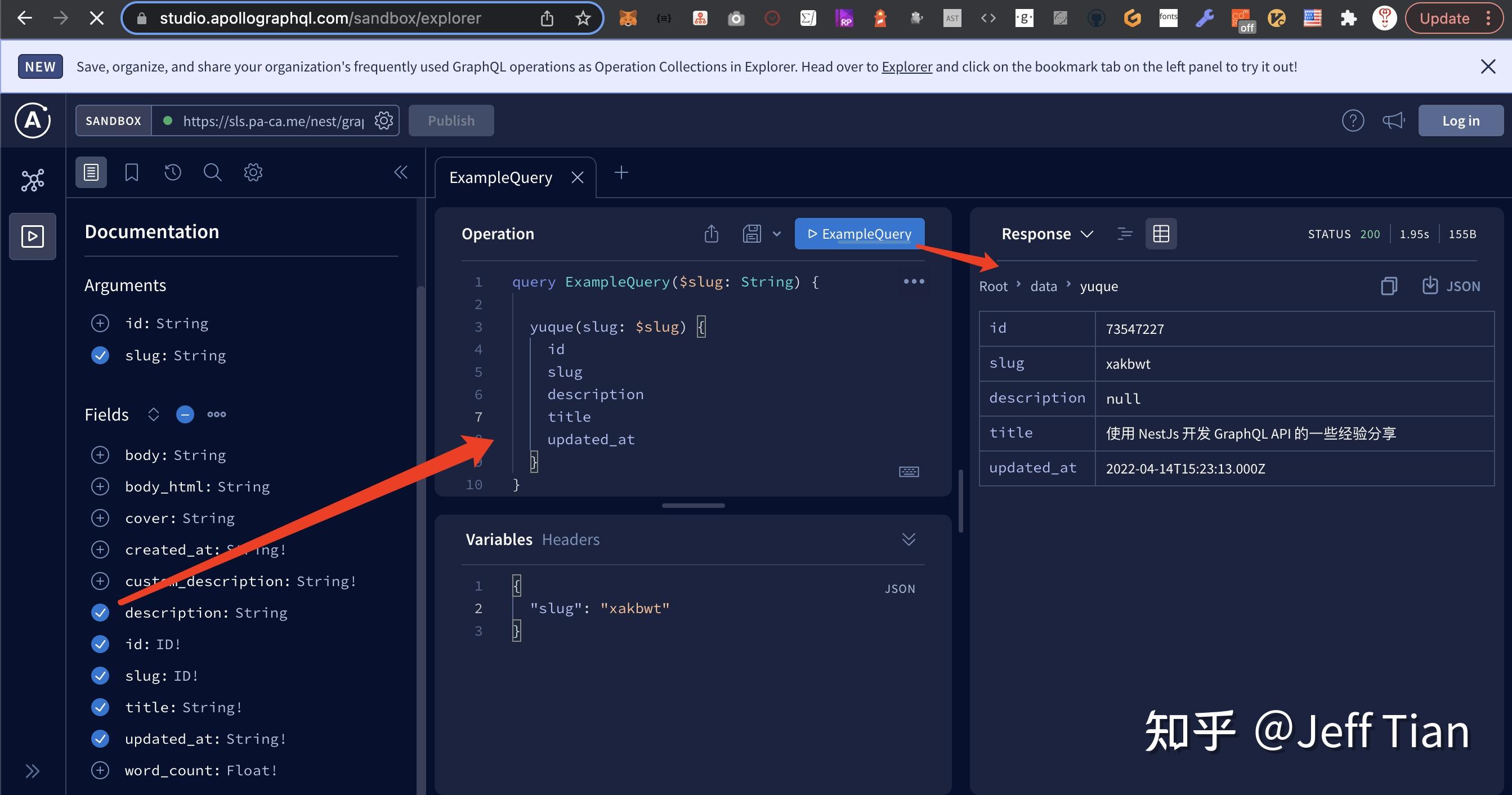Viewport: 1512px width, 795px height.
Task: Select the Explorer play sidebar icon
Action: pyautogui.click(x=32, y=236)
